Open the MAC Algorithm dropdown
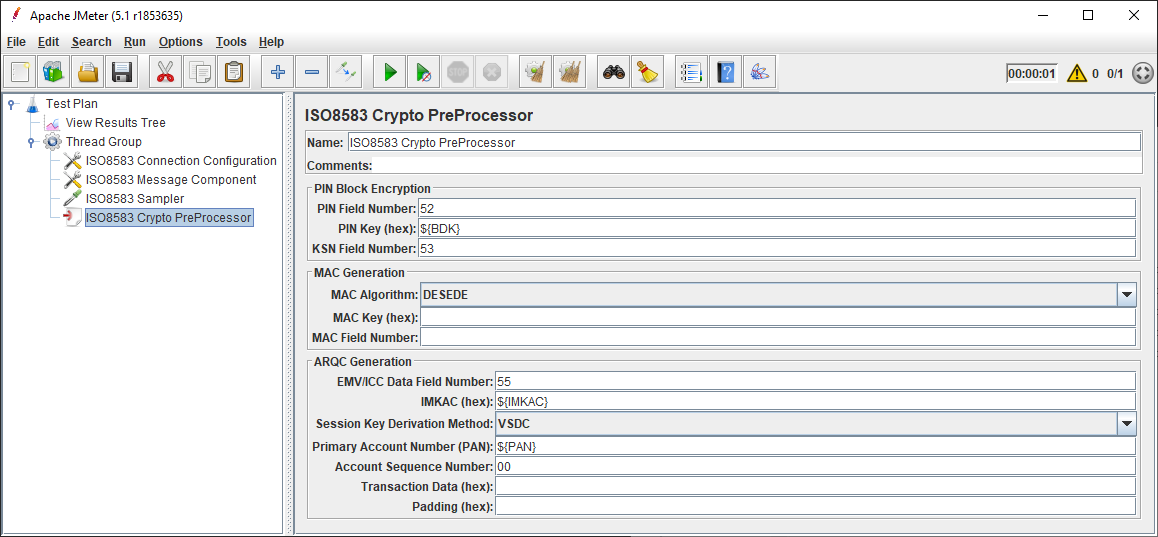Screen dimensions: 1158x537 [x=1126, y=295]
